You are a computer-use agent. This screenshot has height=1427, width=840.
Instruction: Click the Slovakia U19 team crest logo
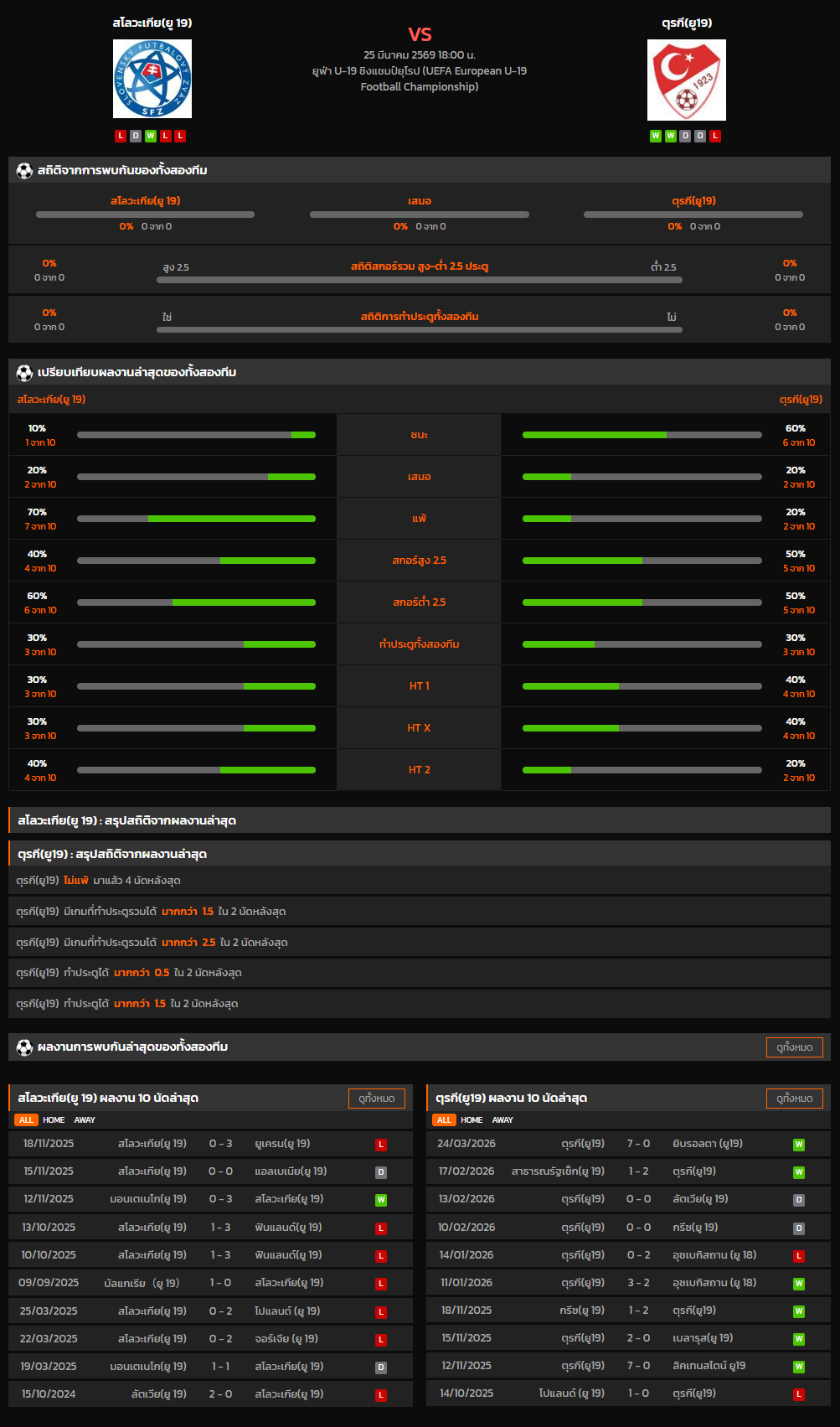tap(152, 79)
